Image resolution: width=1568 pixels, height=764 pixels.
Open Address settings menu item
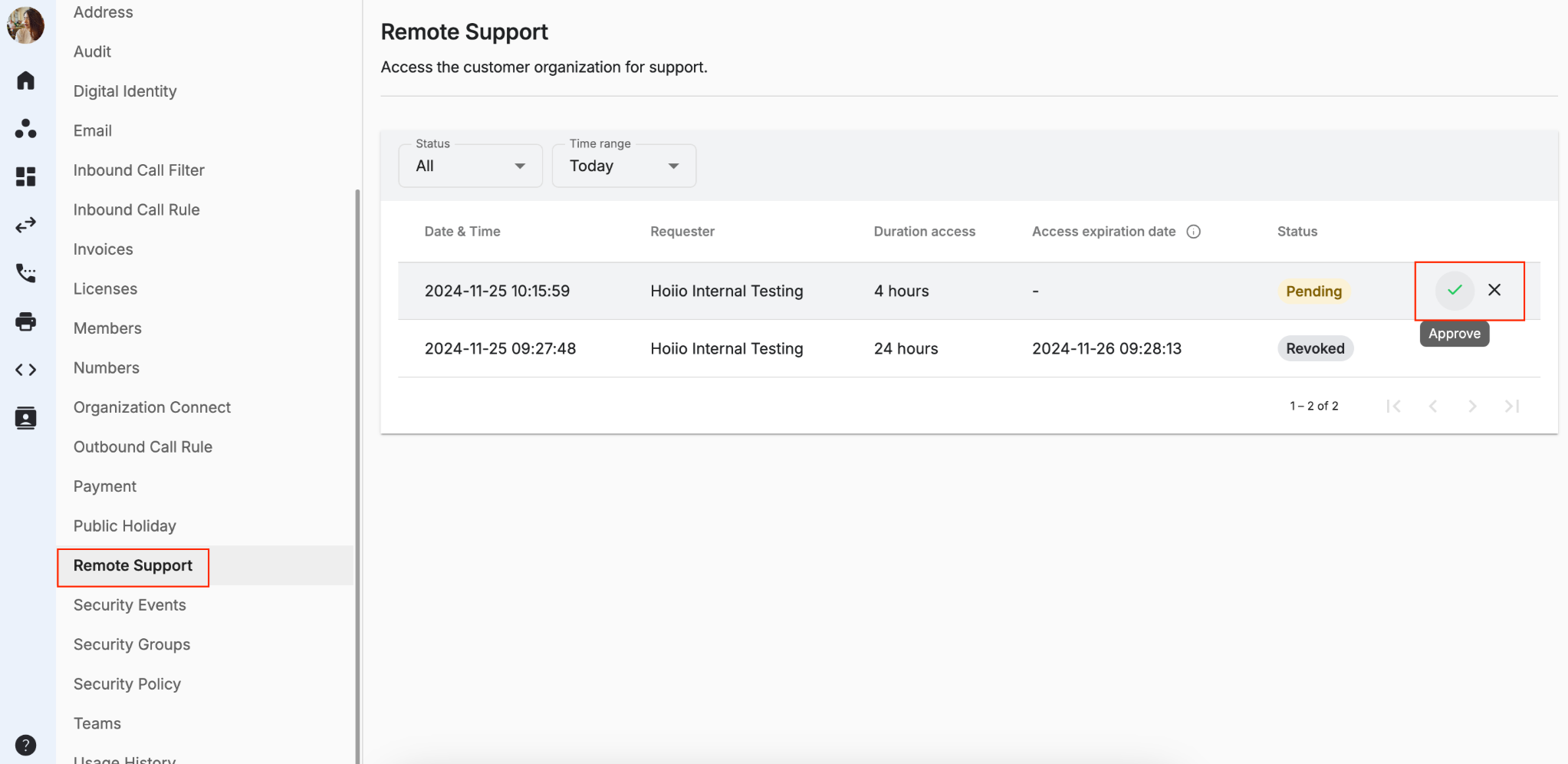(x=103, y=12)
